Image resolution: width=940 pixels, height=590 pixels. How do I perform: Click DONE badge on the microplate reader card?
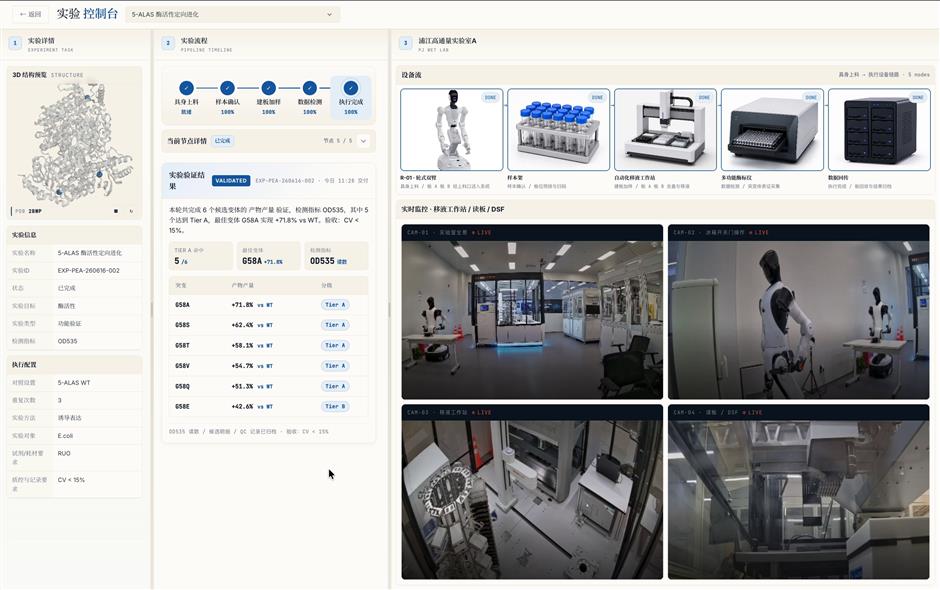pyautogui.click(x=811, y=97)
